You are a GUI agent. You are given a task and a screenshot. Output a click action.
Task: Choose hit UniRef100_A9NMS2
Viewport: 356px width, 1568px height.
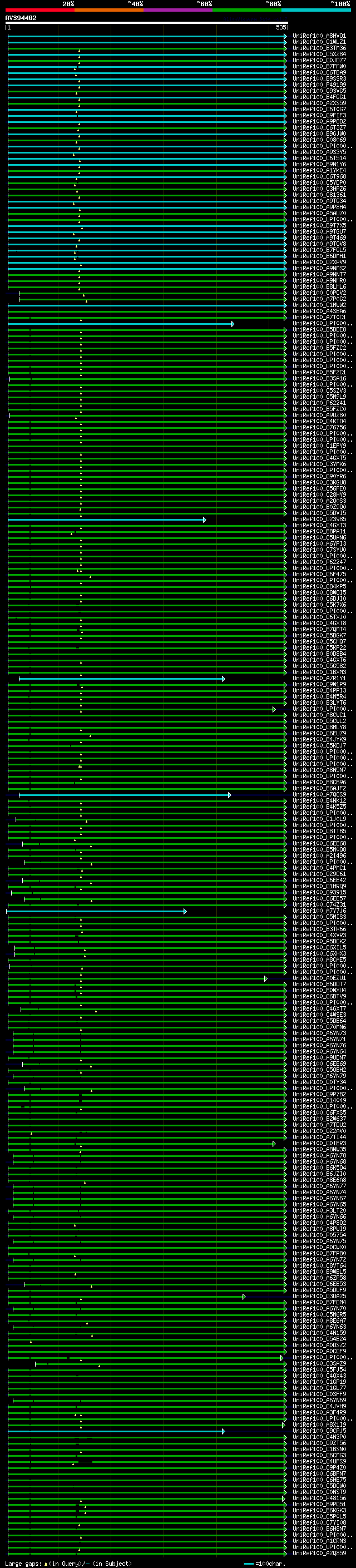pyautogui.click(x=319, y=269)
